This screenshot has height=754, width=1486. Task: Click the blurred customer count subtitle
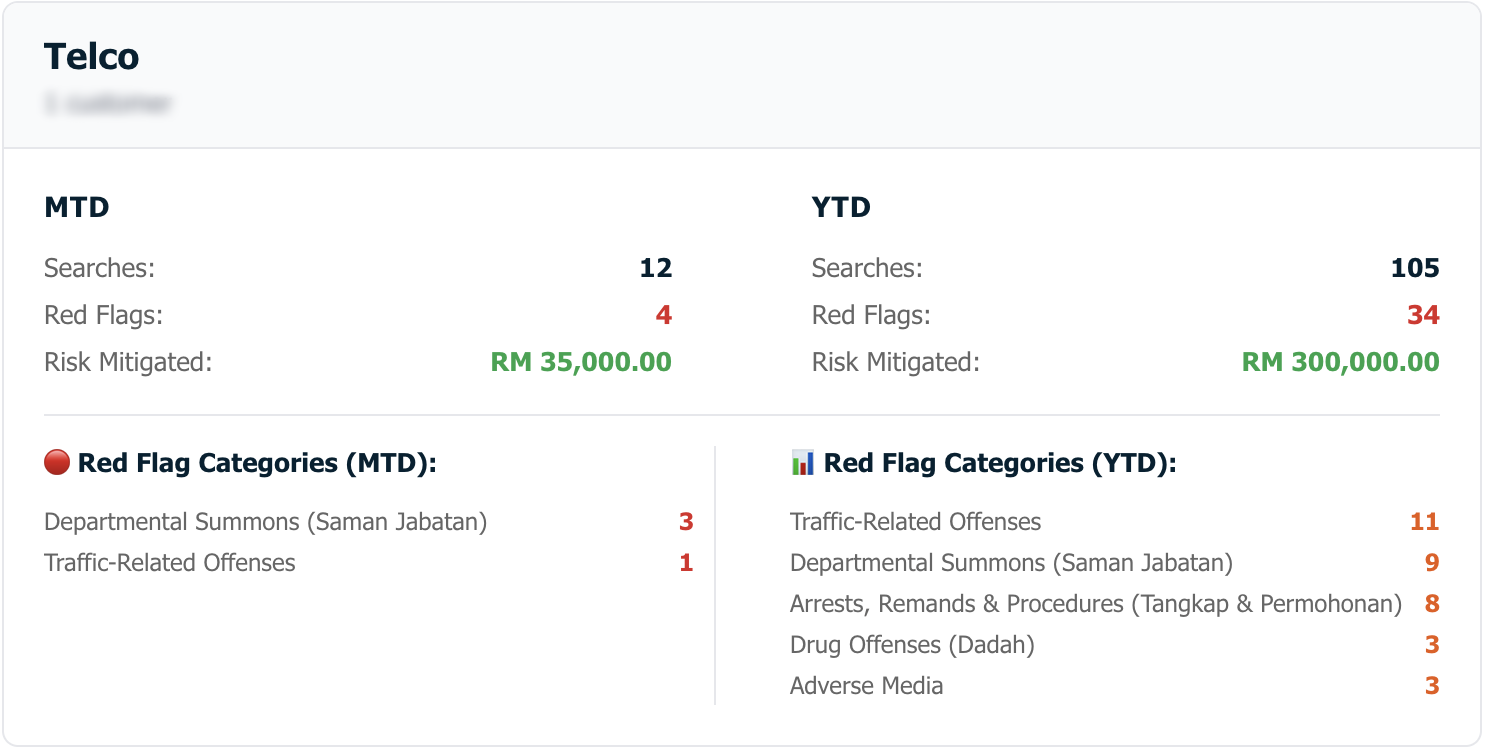coord(108,102)
